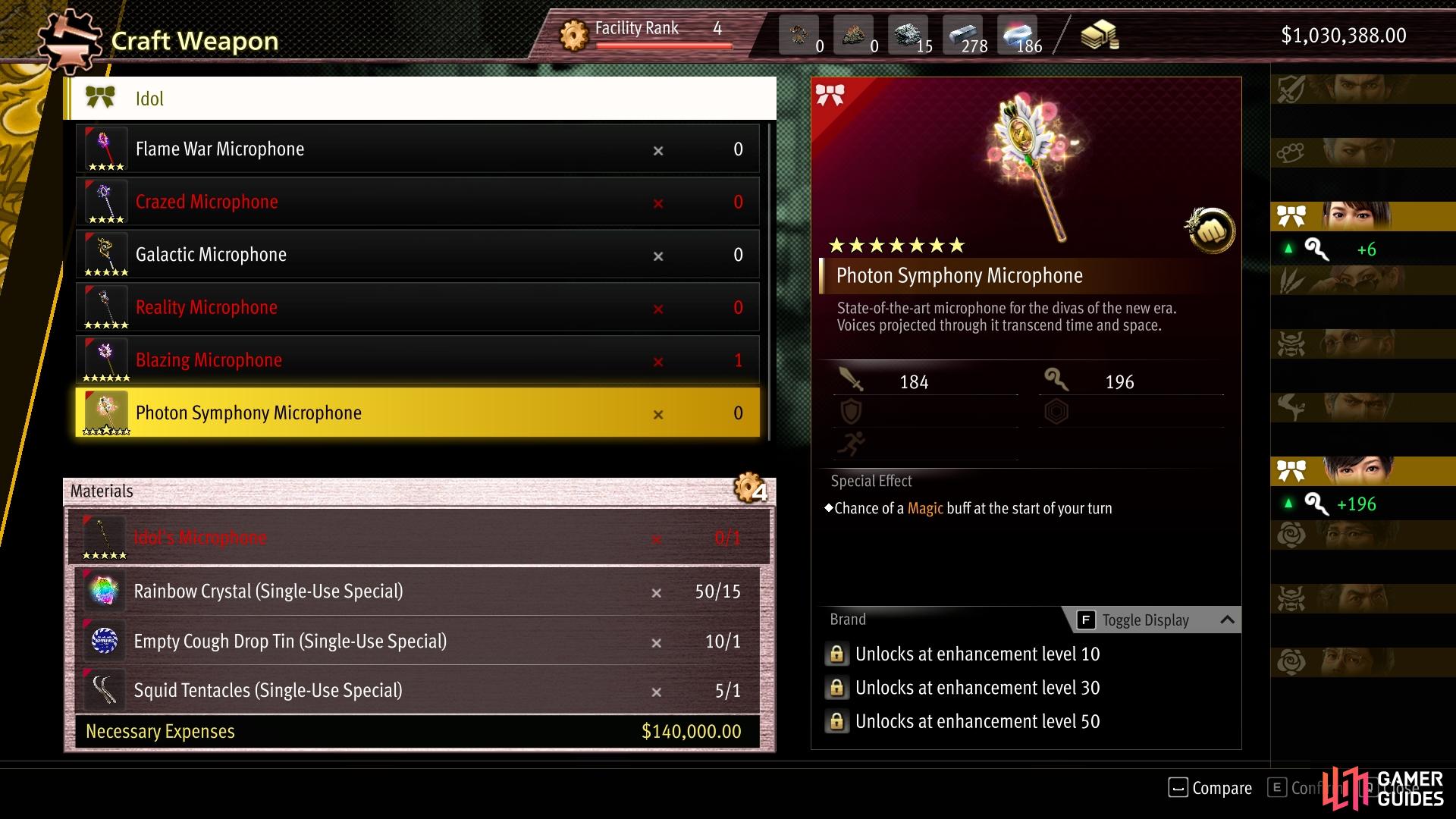Click the Facility Rank gear icon
The width and height of the screenshot is (1456, 819).
[x=574, y=35]
